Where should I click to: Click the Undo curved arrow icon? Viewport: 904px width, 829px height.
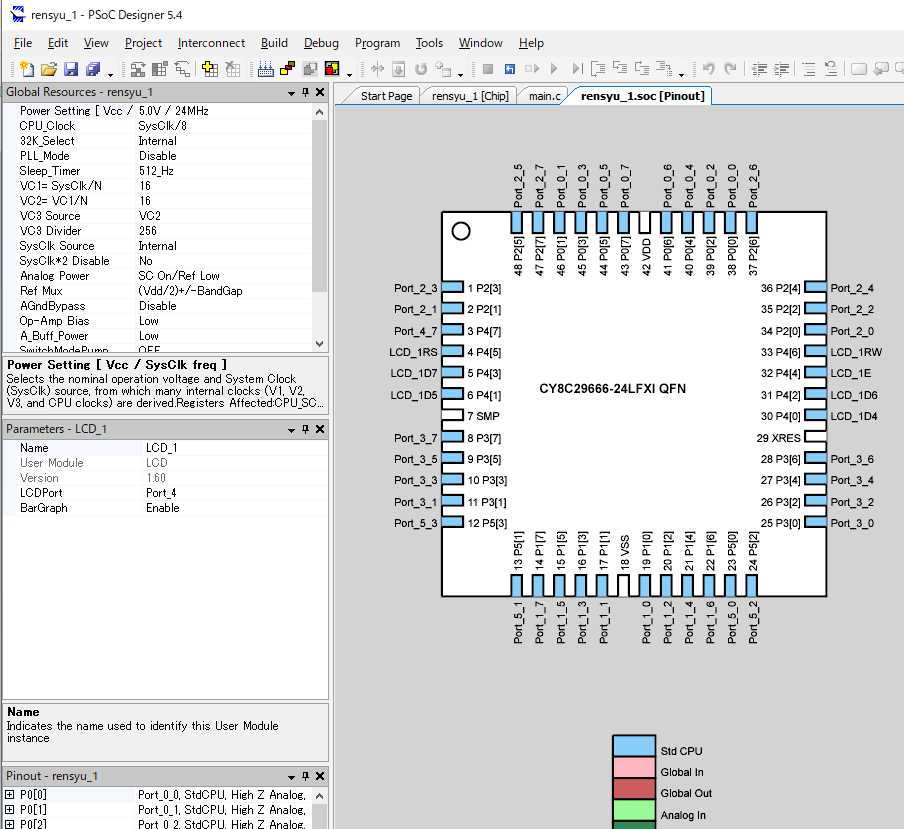pos(709,69)
